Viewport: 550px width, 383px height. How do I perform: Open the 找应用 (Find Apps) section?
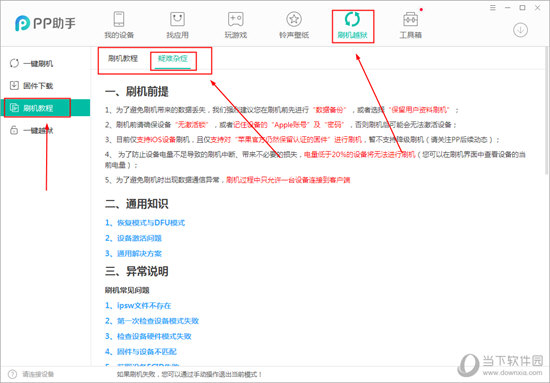point(177,25)
